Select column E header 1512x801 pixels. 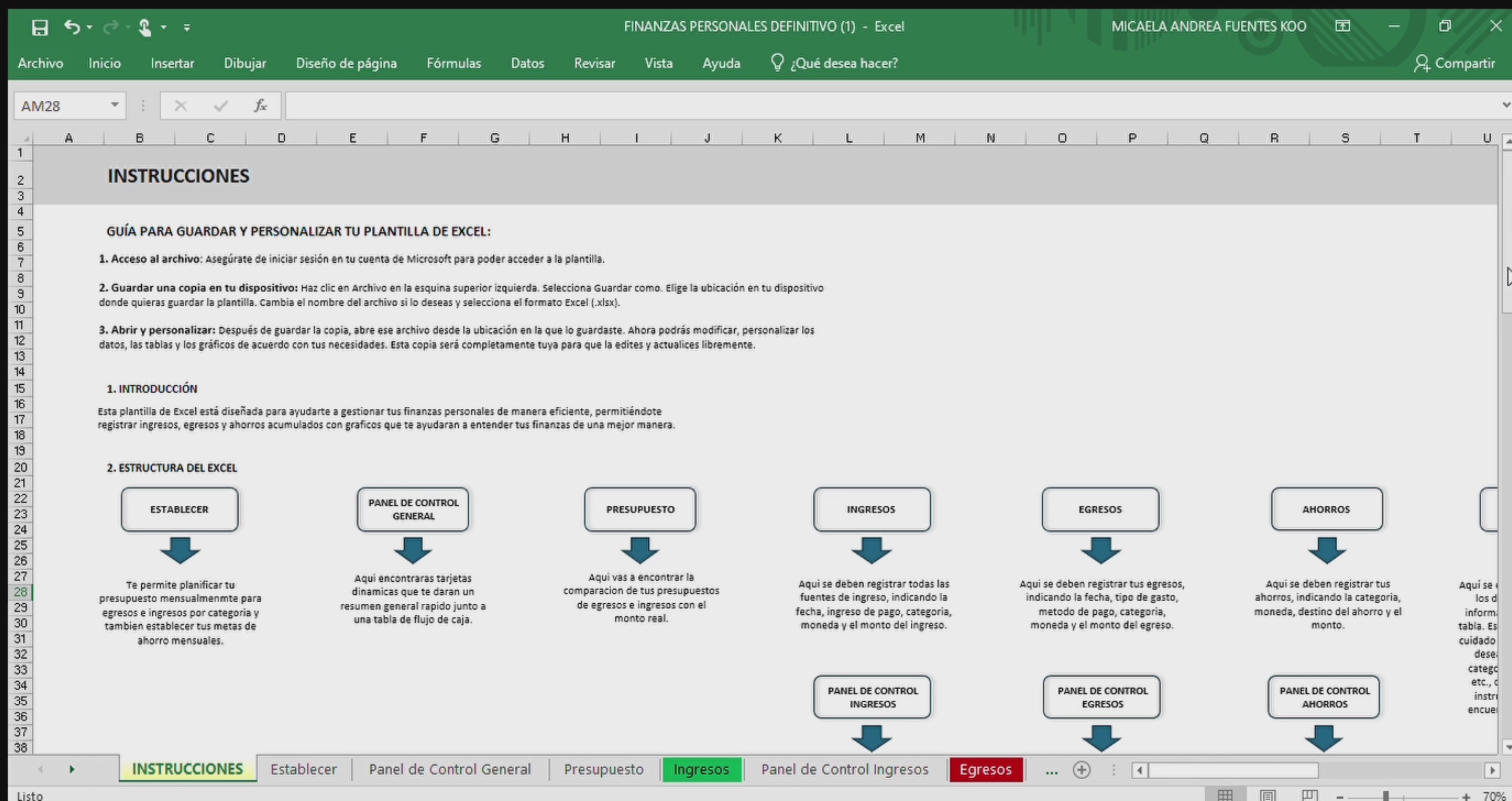point(352,138)
